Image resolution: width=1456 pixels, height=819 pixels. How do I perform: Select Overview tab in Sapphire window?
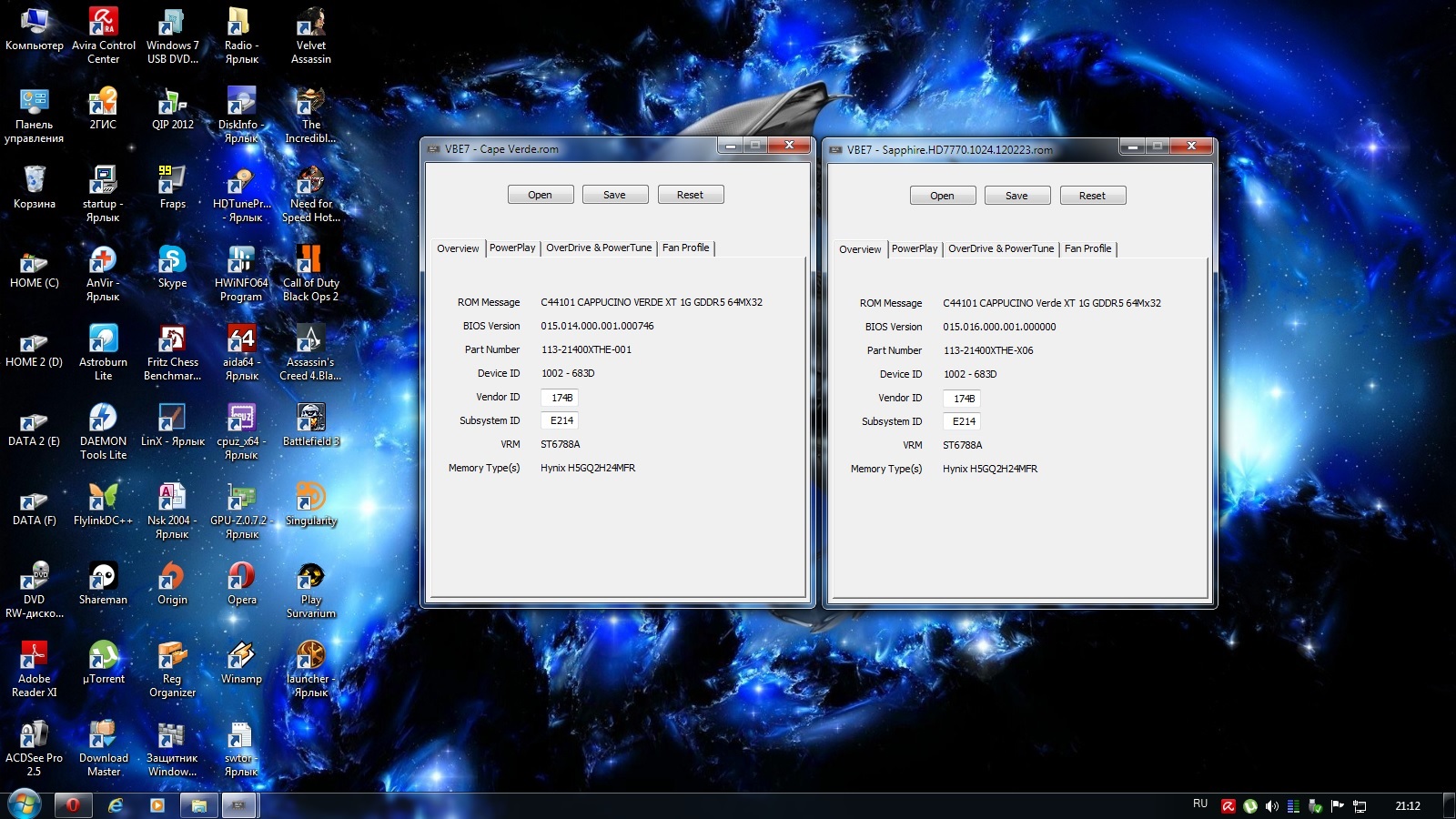click(860, 249)
